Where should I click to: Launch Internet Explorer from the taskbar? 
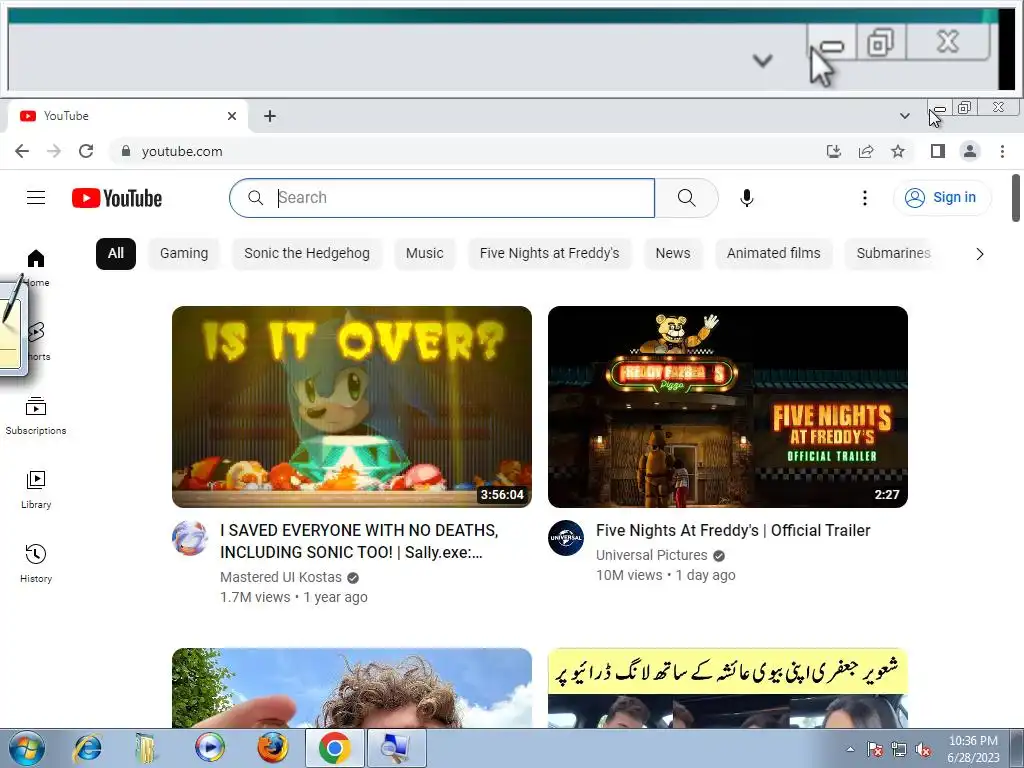click(x=88, y=748)
